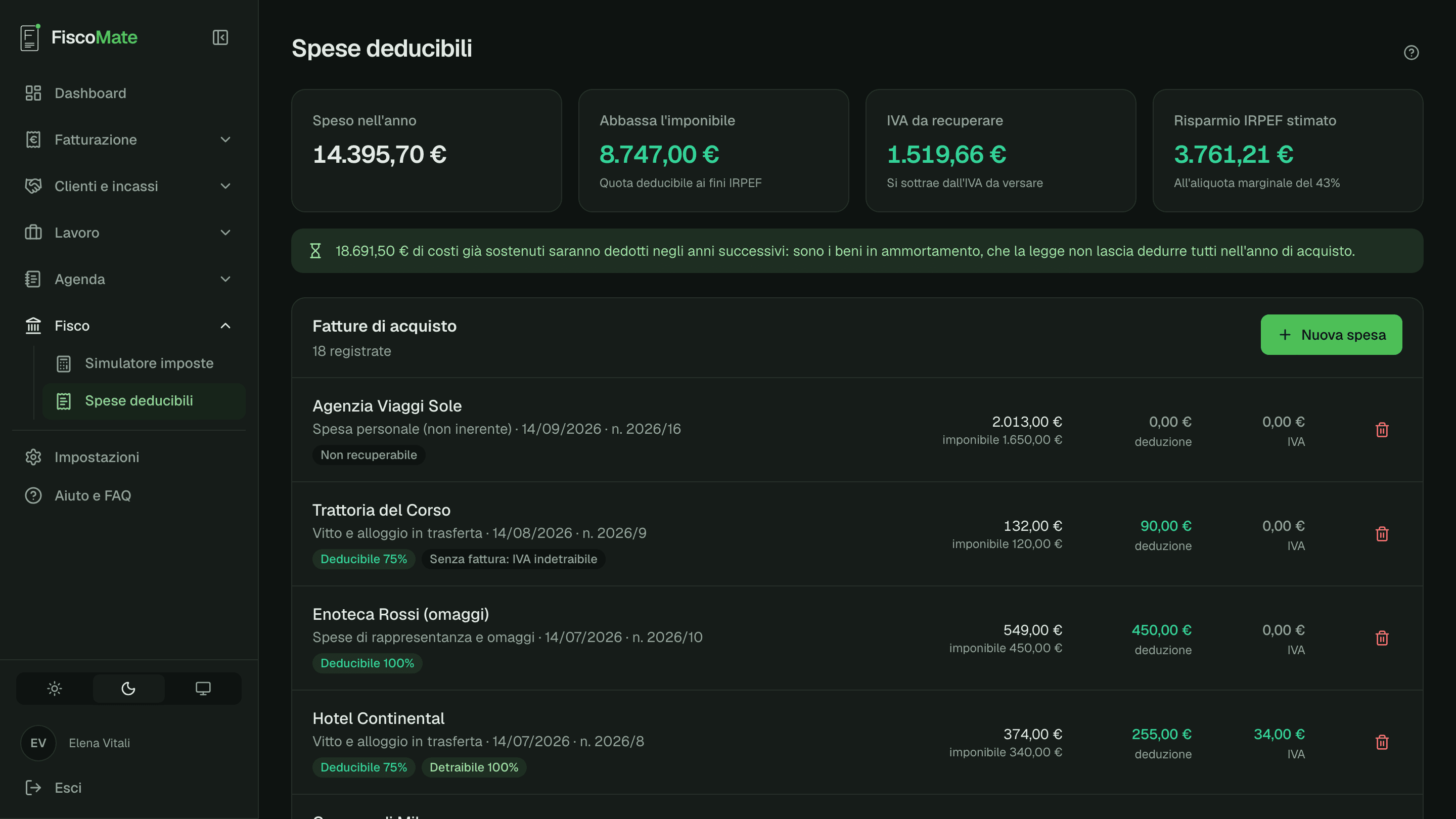Collapse the sidebar panel icon
This screenshot has width=1456, height=819.
pos(220,37)
